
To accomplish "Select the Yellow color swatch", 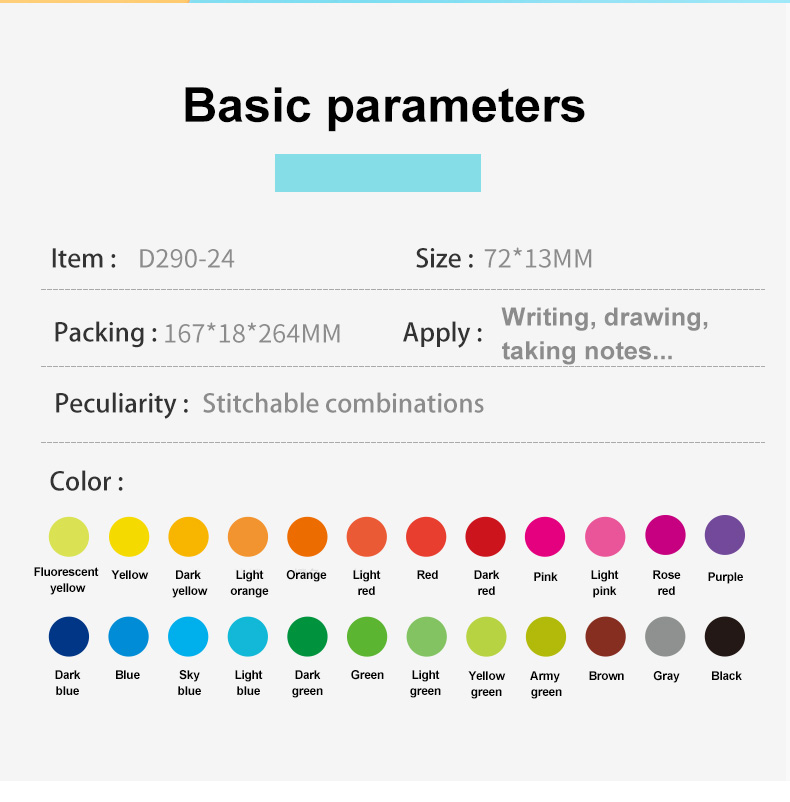I will point(128,536).
